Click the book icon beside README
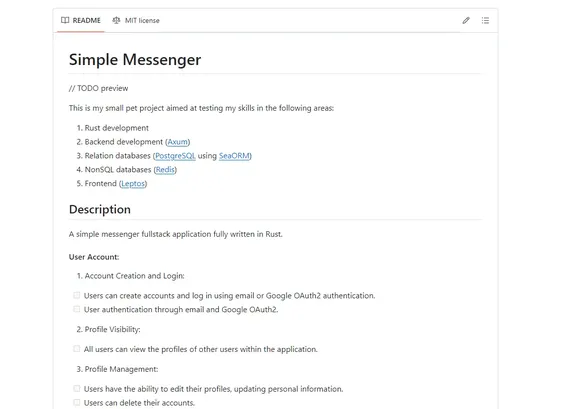The width and height of the screenshot is (573, 409). click(65, 20)
